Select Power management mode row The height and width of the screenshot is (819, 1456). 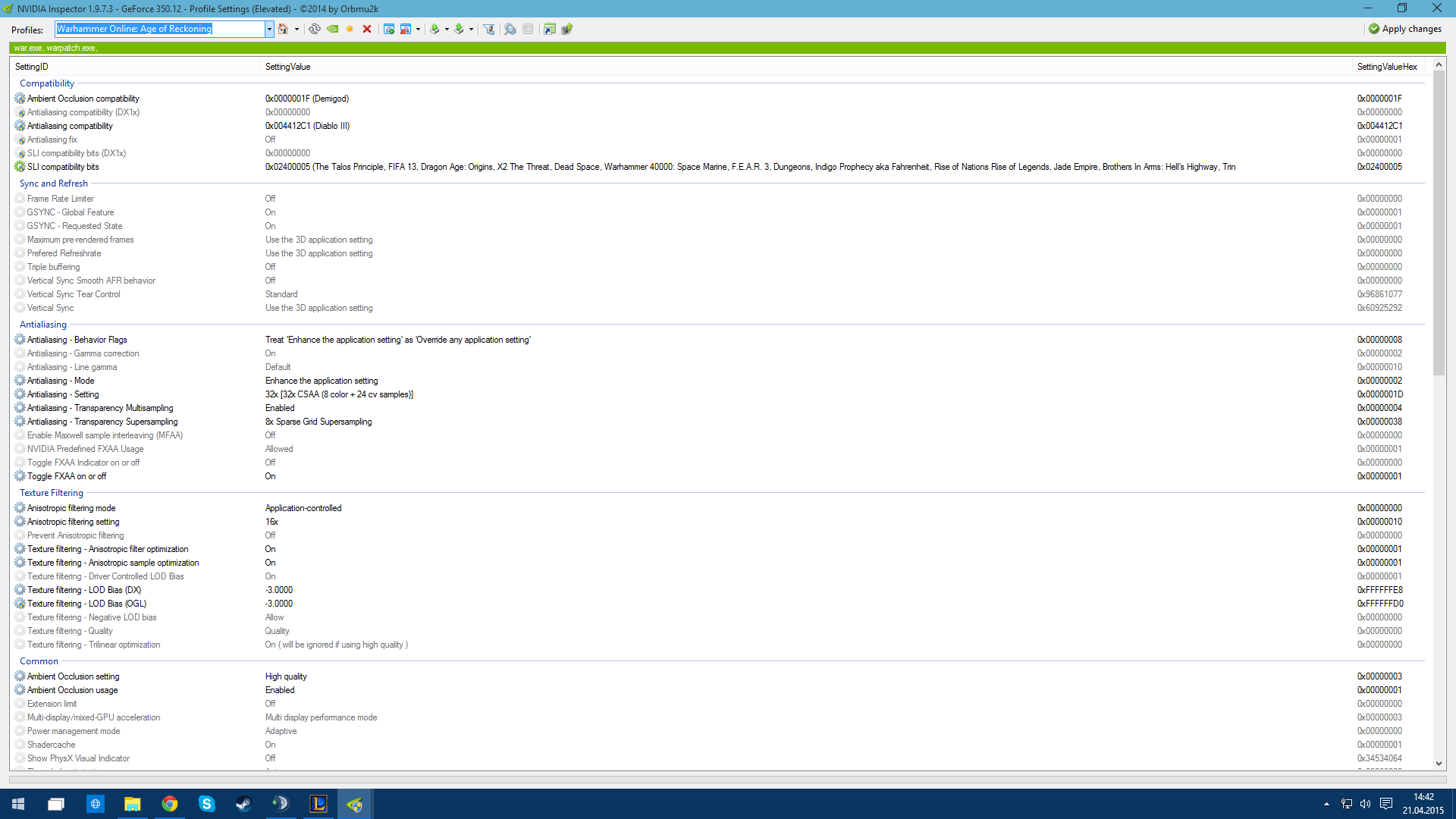pyautogui.click(x=717, y=731)
